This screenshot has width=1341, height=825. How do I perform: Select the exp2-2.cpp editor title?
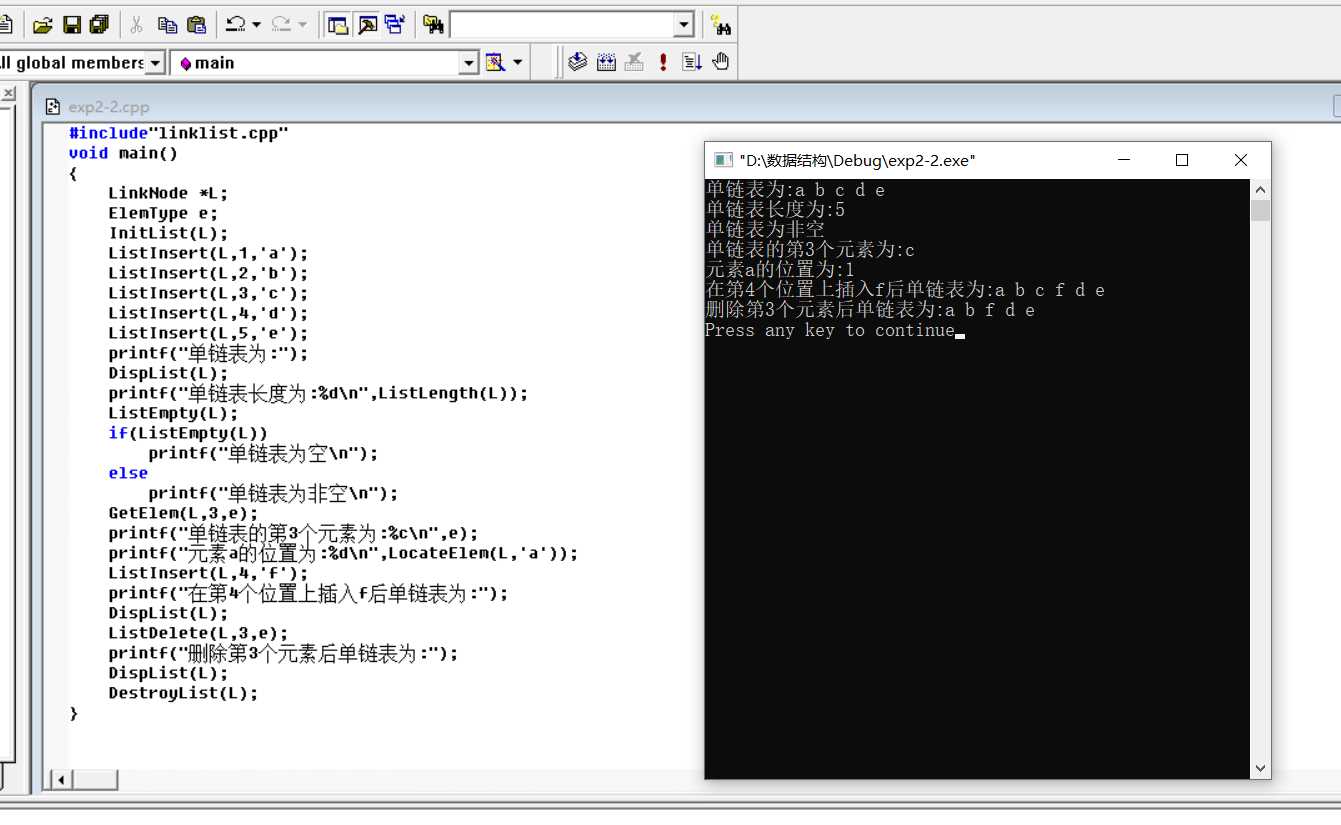click(x=109, y=107)
